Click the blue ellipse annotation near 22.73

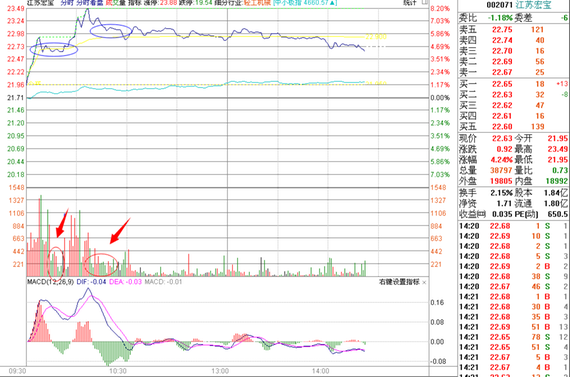coord(54,49)
